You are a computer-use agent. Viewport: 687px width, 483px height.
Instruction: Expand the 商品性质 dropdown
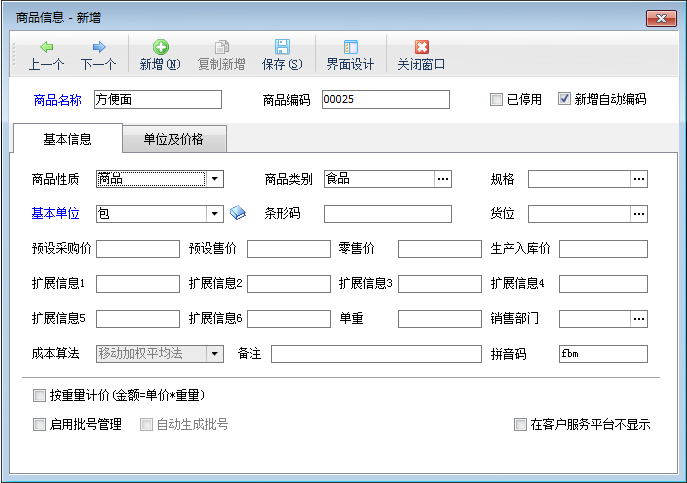point(214,179)
